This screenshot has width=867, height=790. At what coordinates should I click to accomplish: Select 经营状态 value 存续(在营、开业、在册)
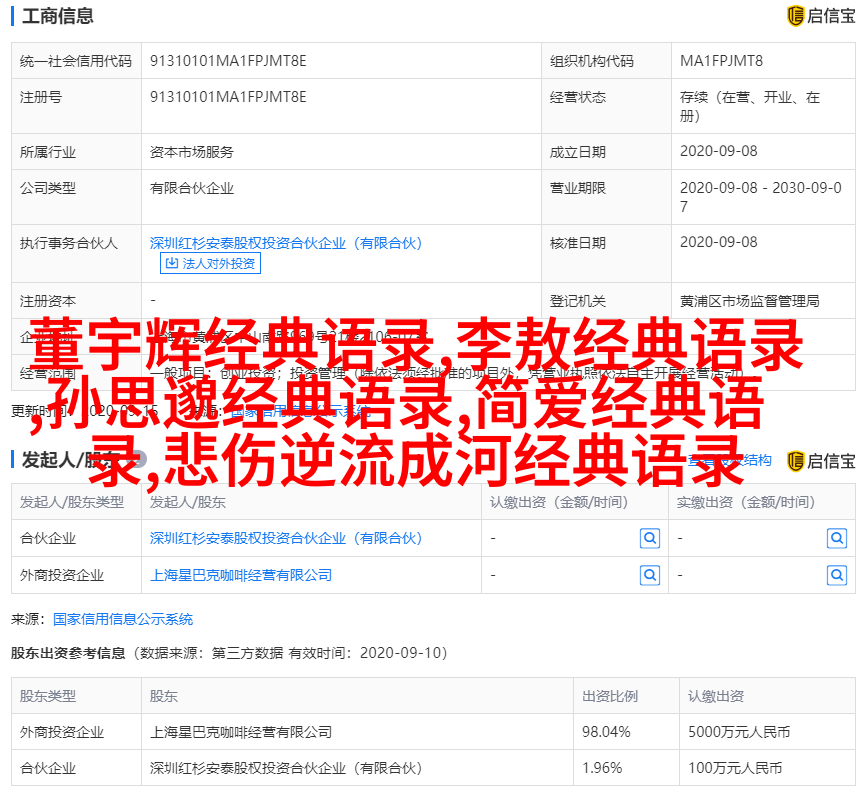tap(749, 106)
